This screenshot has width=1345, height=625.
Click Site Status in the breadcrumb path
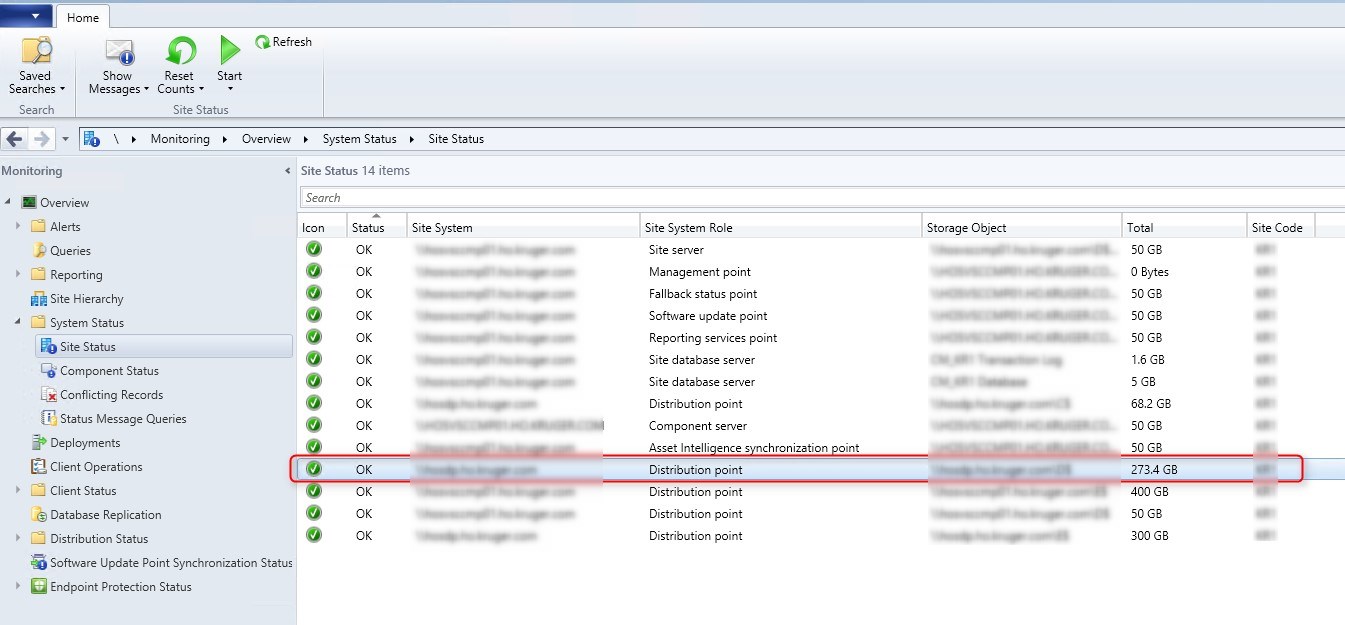[456, 139]
